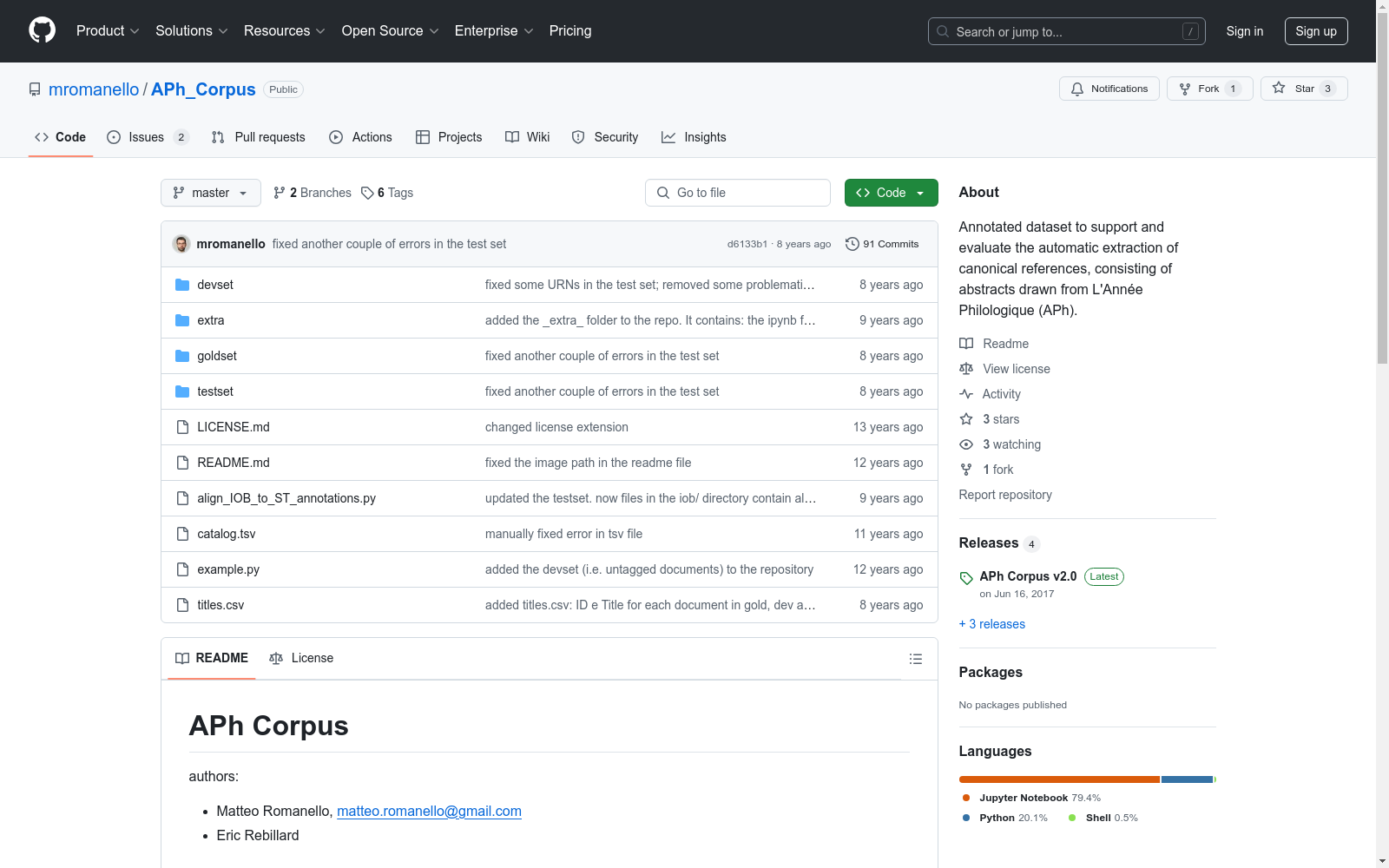Viewport: 1389px width, 868px height.
Task: Click the mromanello avatar image
Action: [181, 244]
